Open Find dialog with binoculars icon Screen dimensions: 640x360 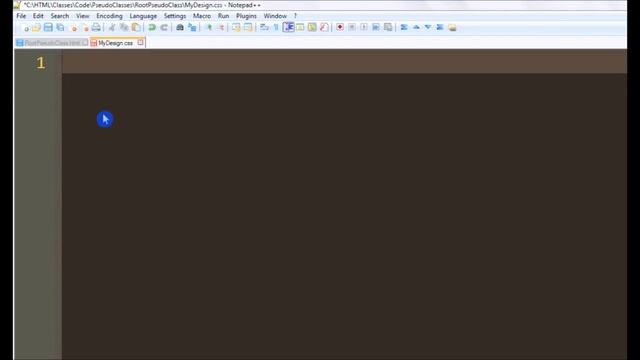[180, 28]
